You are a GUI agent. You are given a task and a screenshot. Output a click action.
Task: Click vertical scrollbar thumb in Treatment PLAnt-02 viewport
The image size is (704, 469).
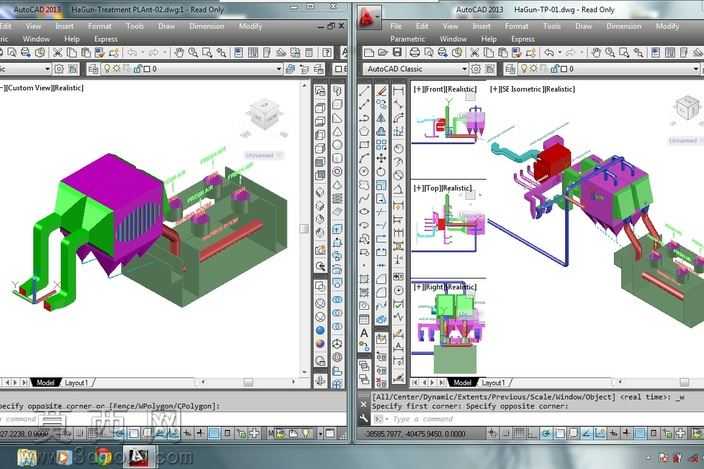(304, 229)
